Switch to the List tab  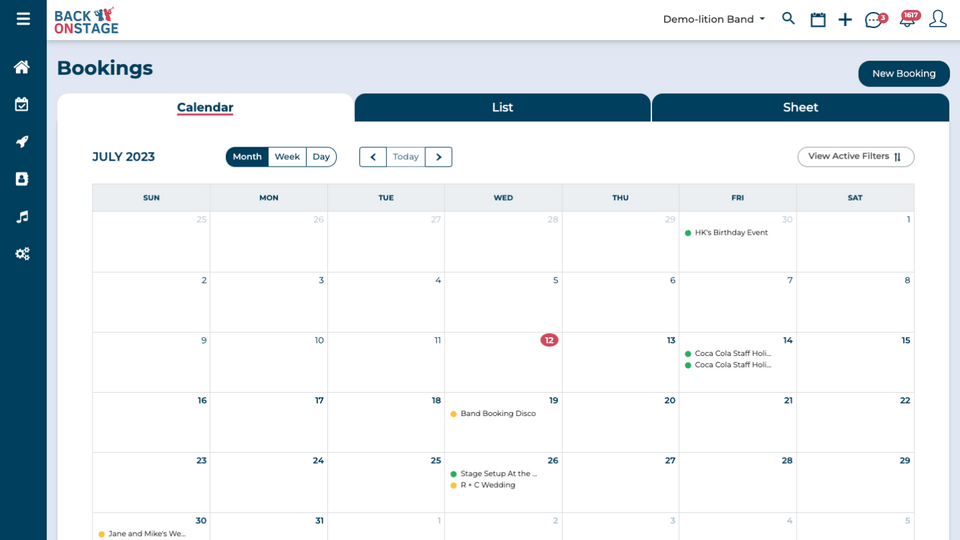[x=502, y=108]
